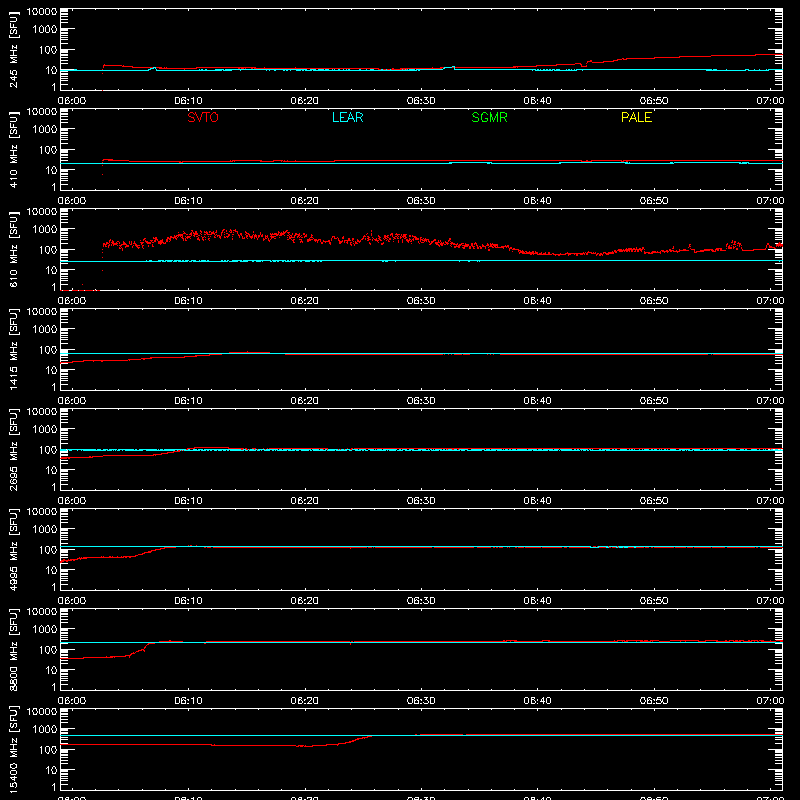Click 06:20 time label below 410 MHz plot
Screen dimensions: 800x800
(x=305, y=201)
